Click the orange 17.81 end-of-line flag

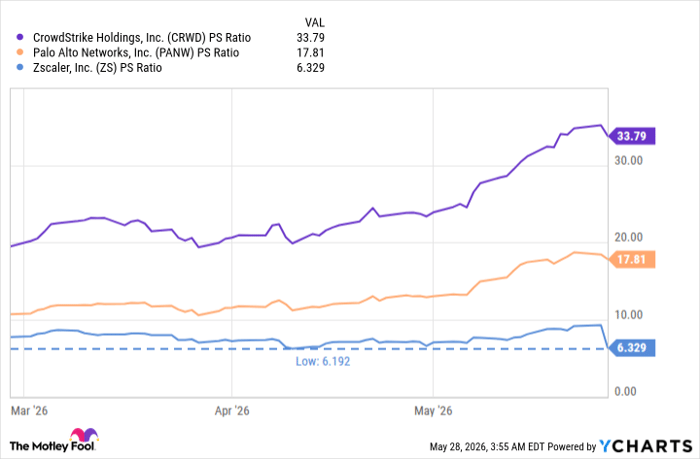(632, 259)
